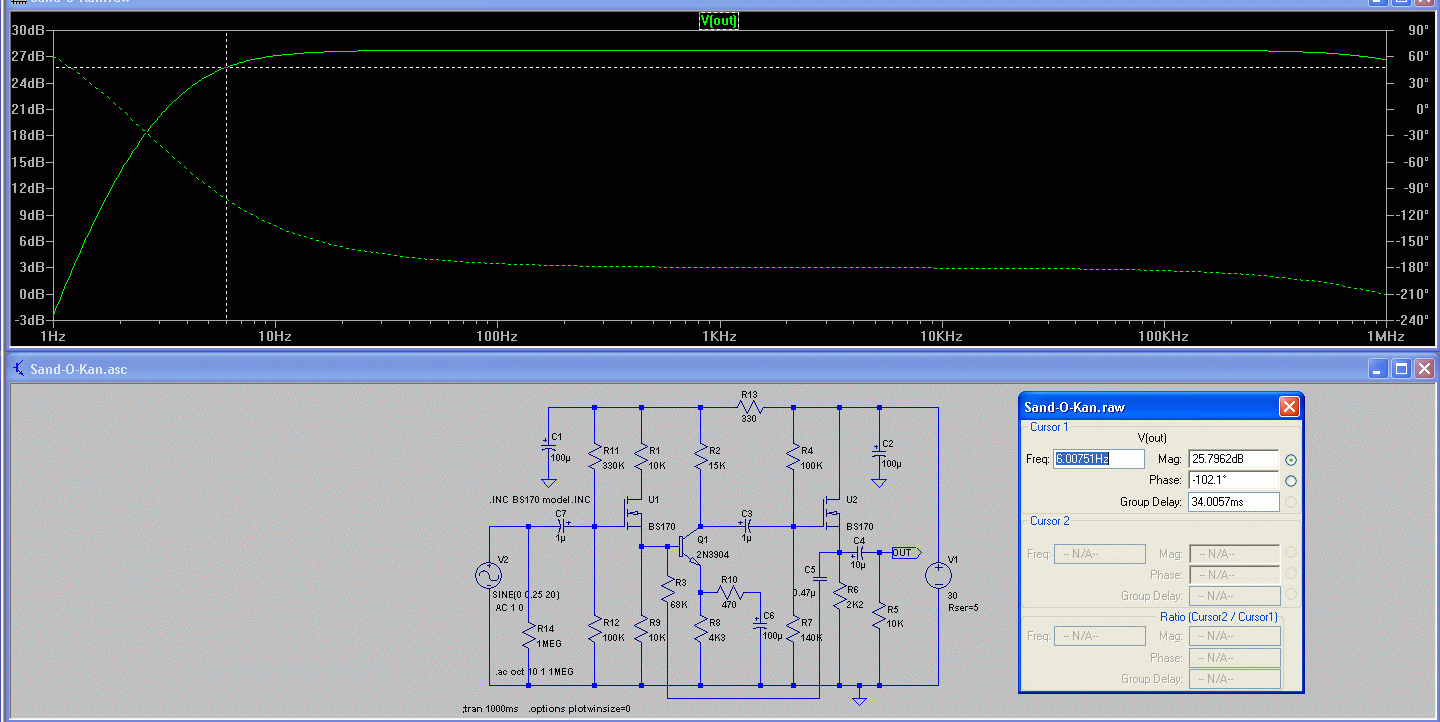Click resistor R7 140K symbol
Screen dimensions: 1440x722
click(792, 628)
